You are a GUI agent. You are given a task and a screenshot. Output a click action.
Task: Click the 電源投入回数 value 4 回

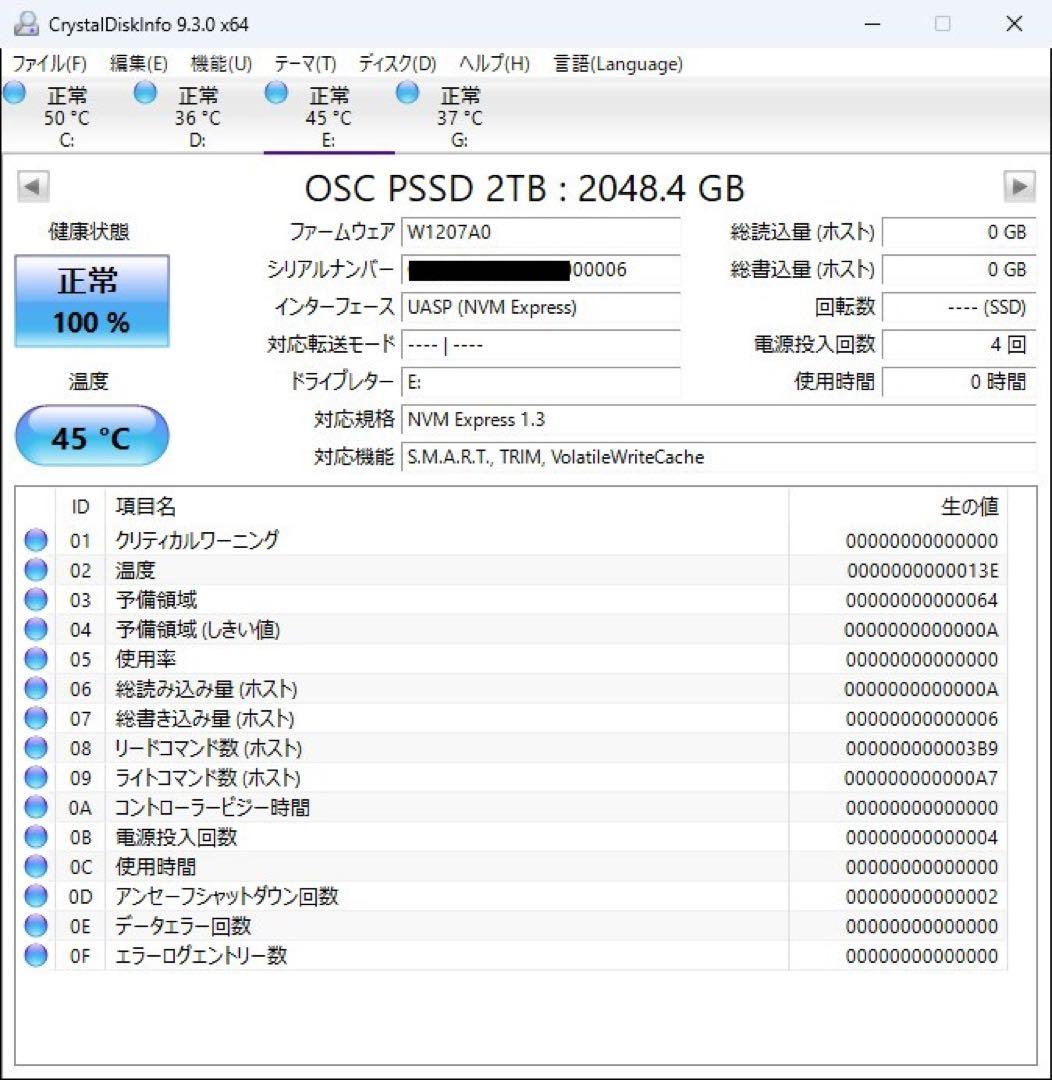[x=958, y=344]
